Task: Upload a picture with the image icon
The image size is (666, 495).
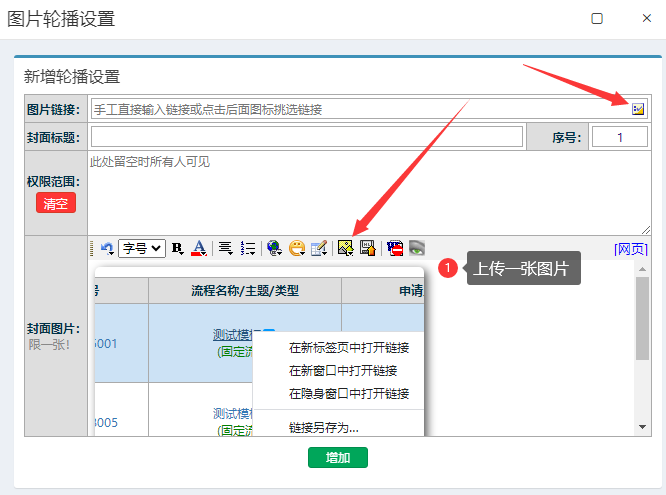Action: [345, 248]
